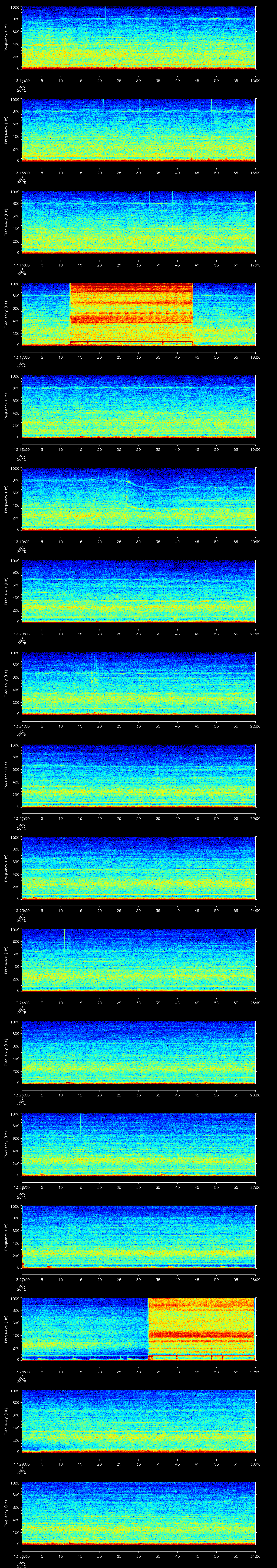The height and width of the screenshot is (1568, 277).
Task: Click the 13:26:00 start time label
Action: pyautogui.click(x=21, y=1187)
